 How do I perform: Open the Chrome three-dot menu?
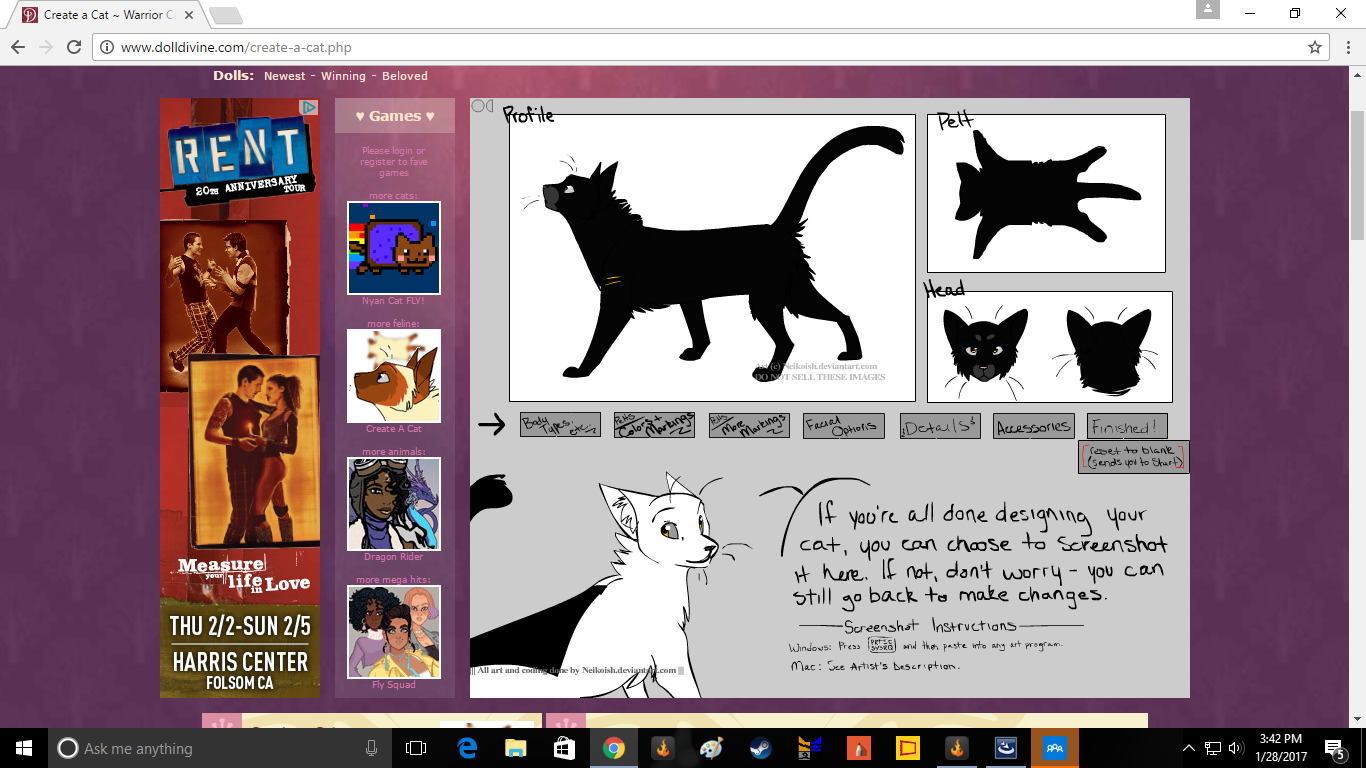(1345, 47)
